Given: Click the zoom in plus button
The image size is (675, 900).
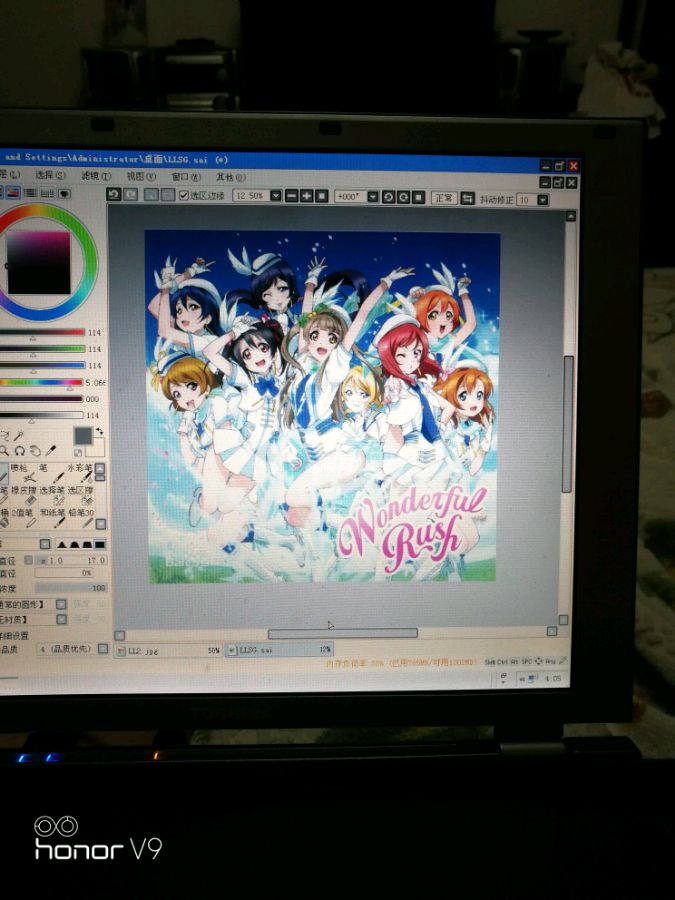Looking at the screenshot, I should [x=307, y=196].
